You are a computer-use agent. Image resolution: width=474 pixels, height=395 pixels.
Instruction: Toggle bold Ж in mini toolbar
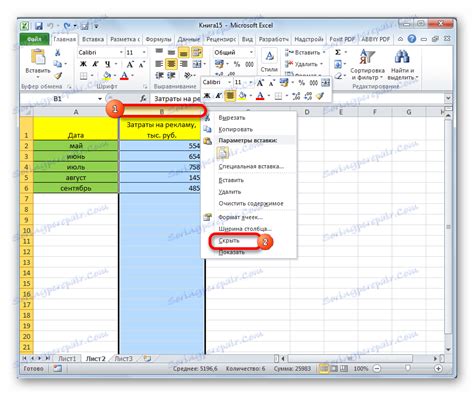(207, 96)
